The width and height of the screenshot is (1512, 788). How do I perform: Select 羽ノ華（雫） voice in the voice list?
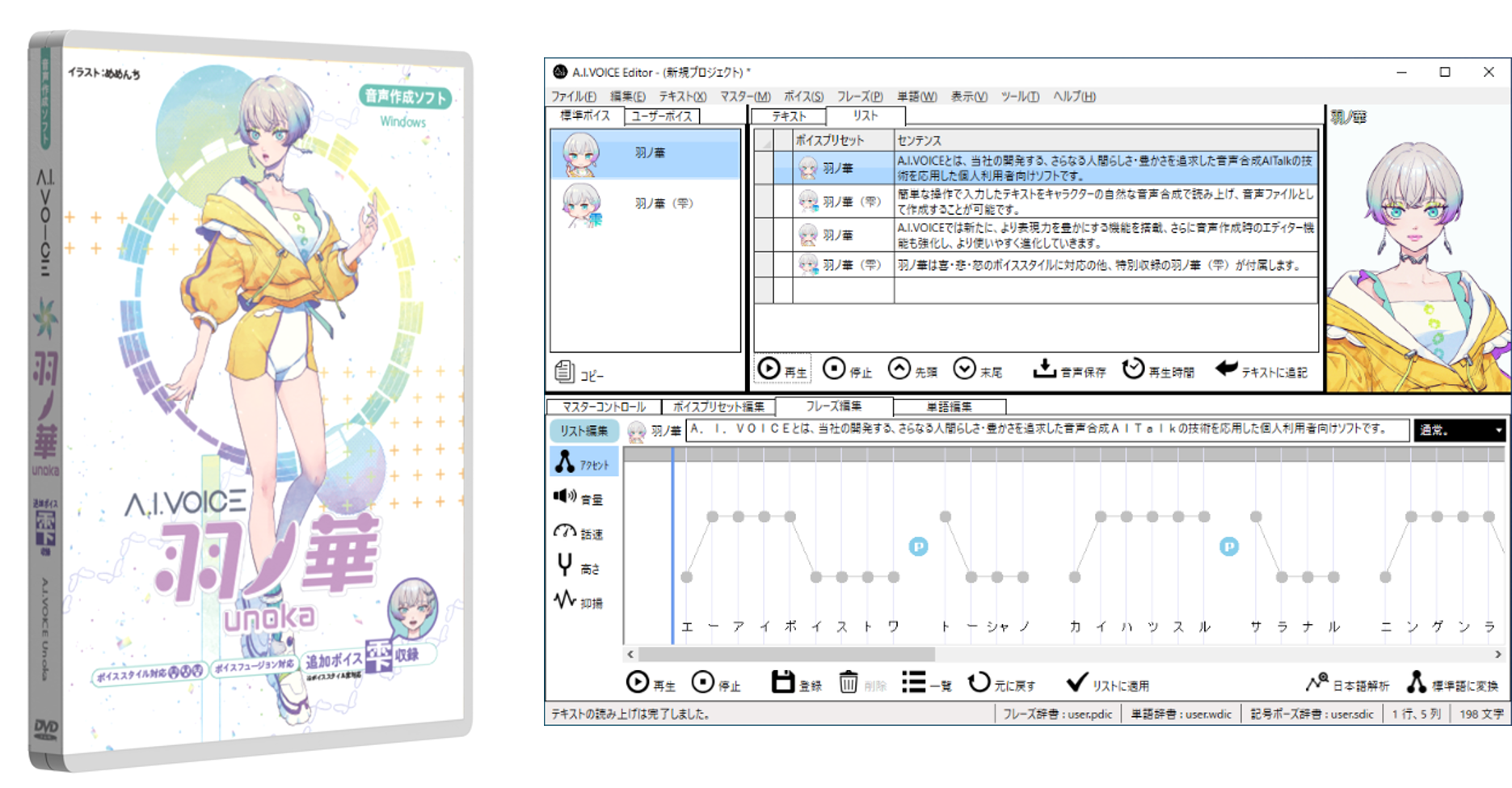point(645,204)
